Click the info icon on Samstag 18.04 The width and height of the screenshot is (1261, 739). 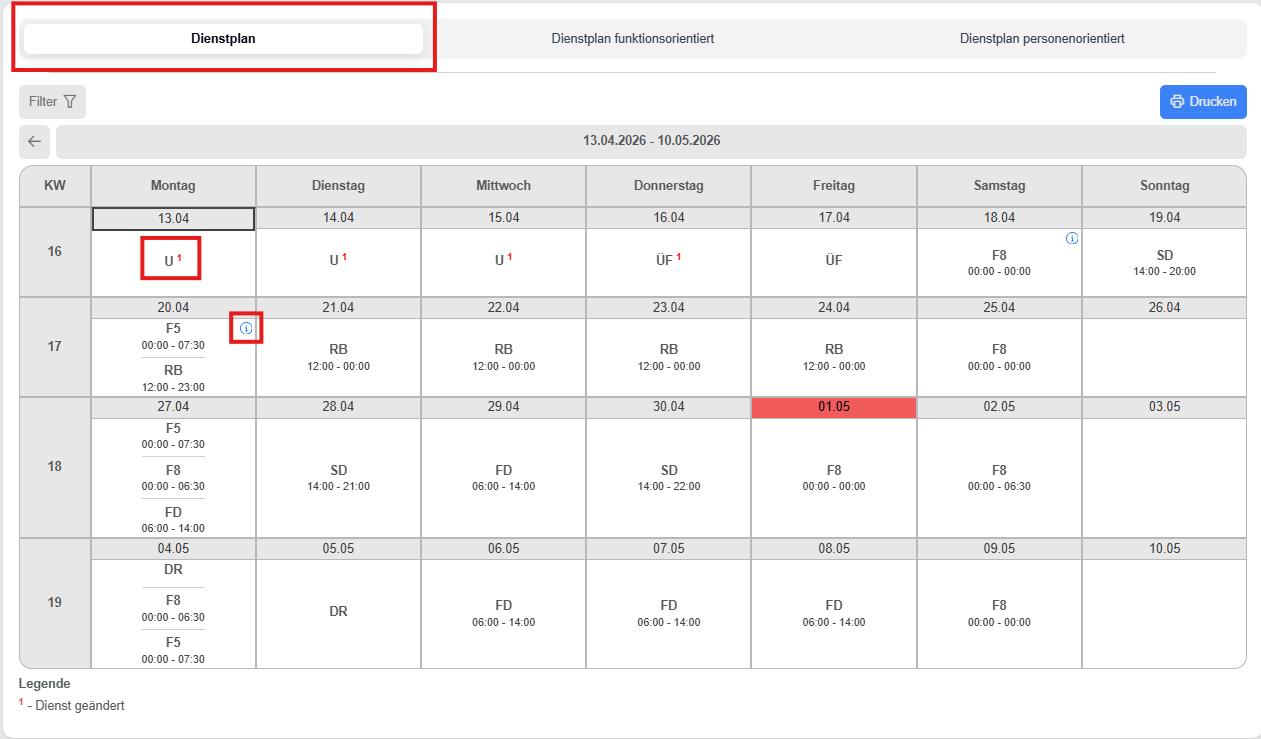tap(1072, 239)
